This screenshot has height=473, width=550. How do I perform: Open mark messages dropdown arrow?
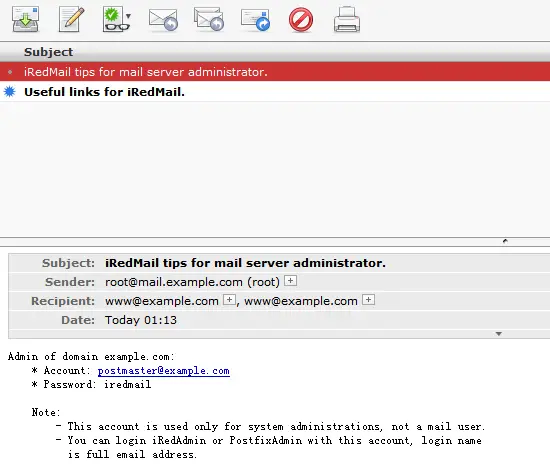point(128,16)
